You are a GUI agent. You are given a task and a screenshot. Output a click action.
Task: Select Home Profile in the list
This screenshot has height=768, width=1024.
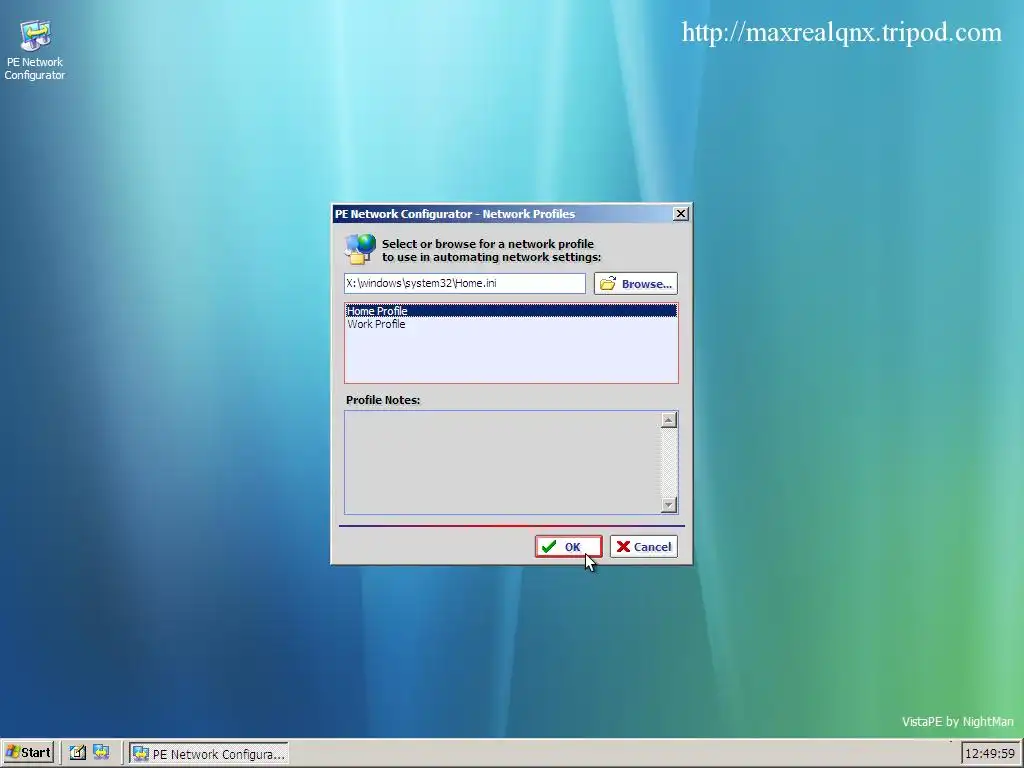point(511,311)
